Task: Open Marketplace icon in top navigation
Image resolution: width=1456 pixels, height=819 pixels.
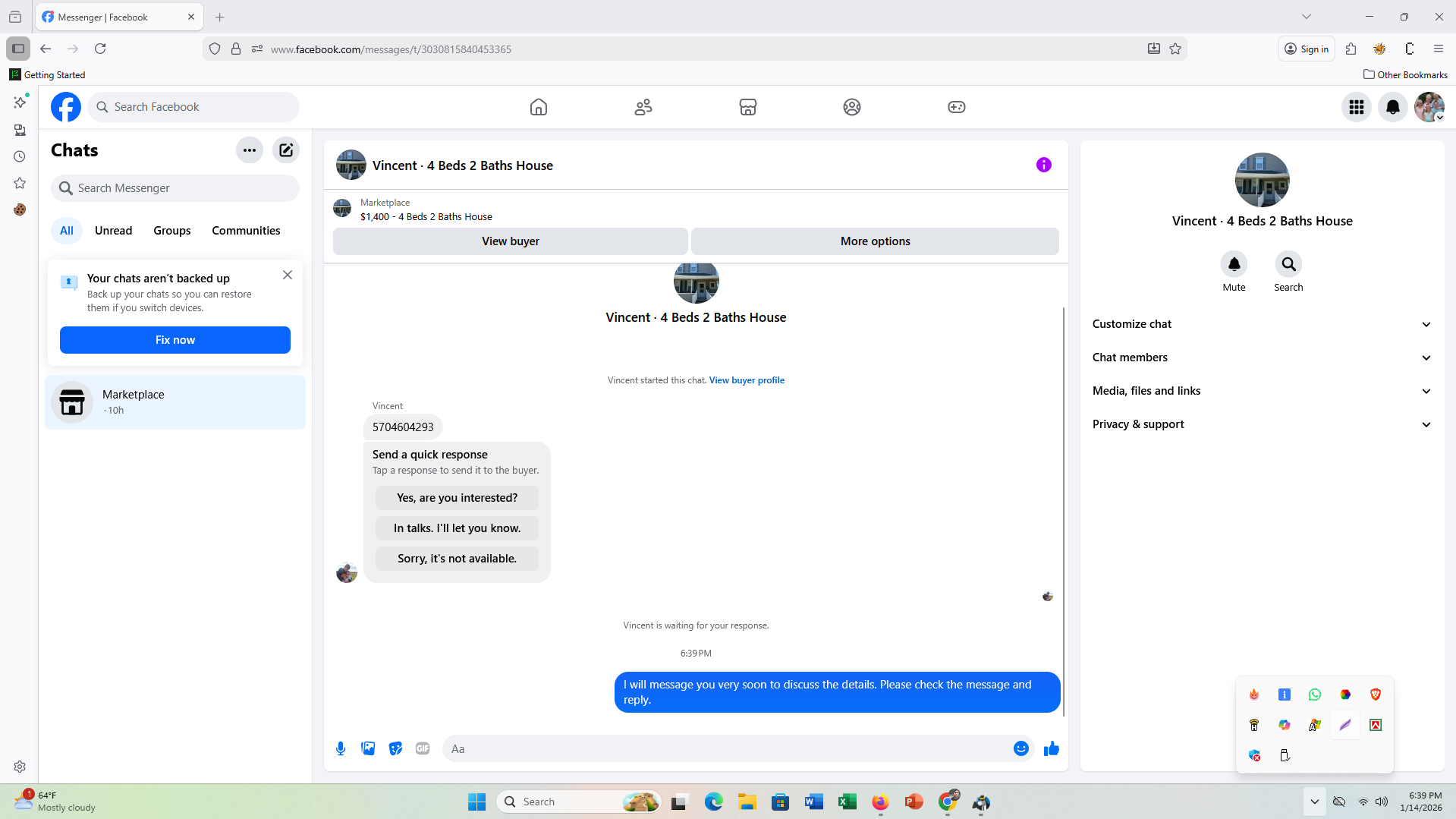Action: click(748, 107)
